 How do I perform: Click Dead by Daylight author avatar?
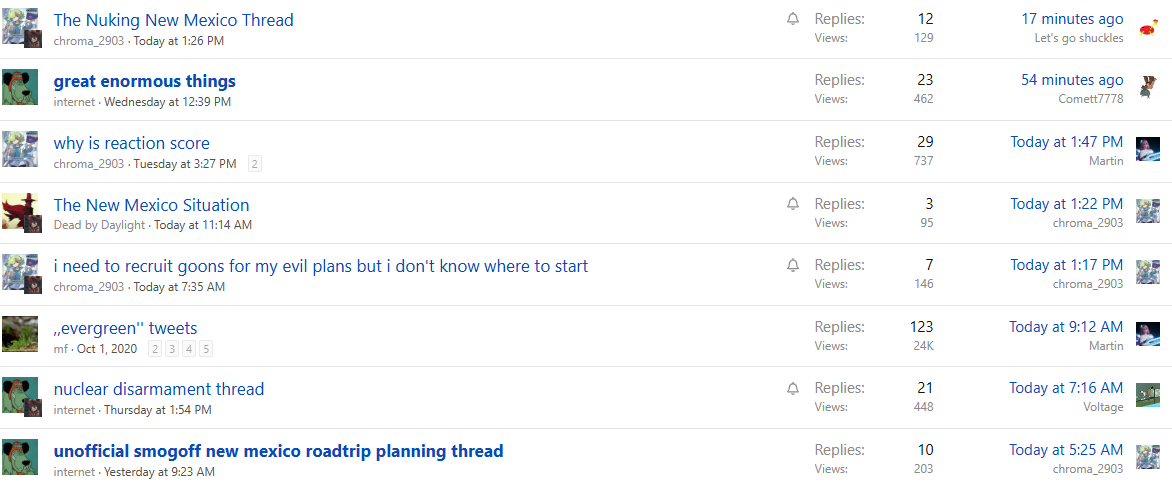20,212
